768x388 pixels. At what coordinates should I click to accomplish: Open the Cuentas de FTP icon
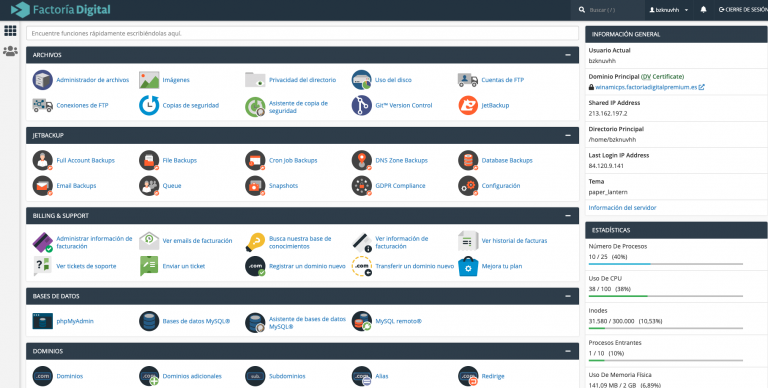468,80
